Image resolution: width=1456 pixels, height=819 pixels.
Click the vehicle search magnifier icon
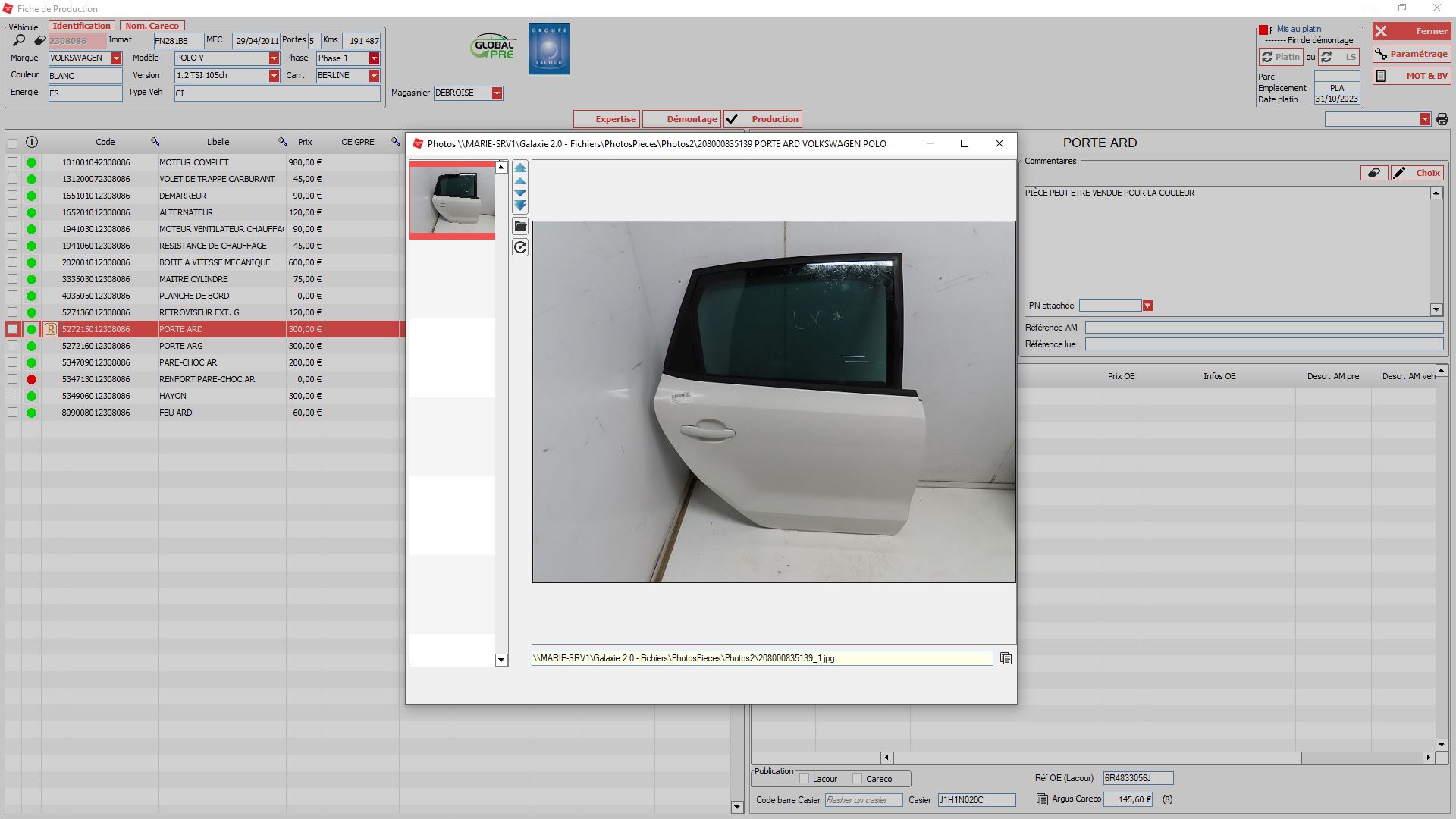point(20,41)
